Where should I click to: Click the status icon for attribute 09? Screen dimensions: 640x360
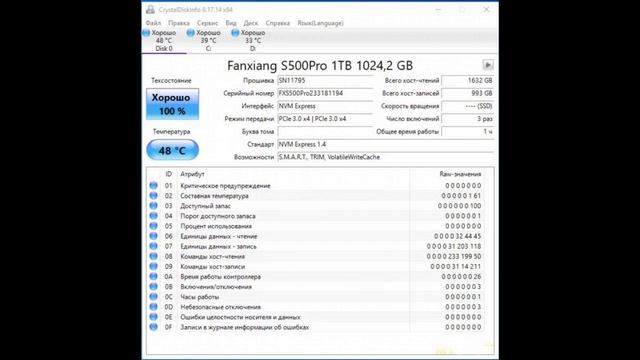[153, 266]
